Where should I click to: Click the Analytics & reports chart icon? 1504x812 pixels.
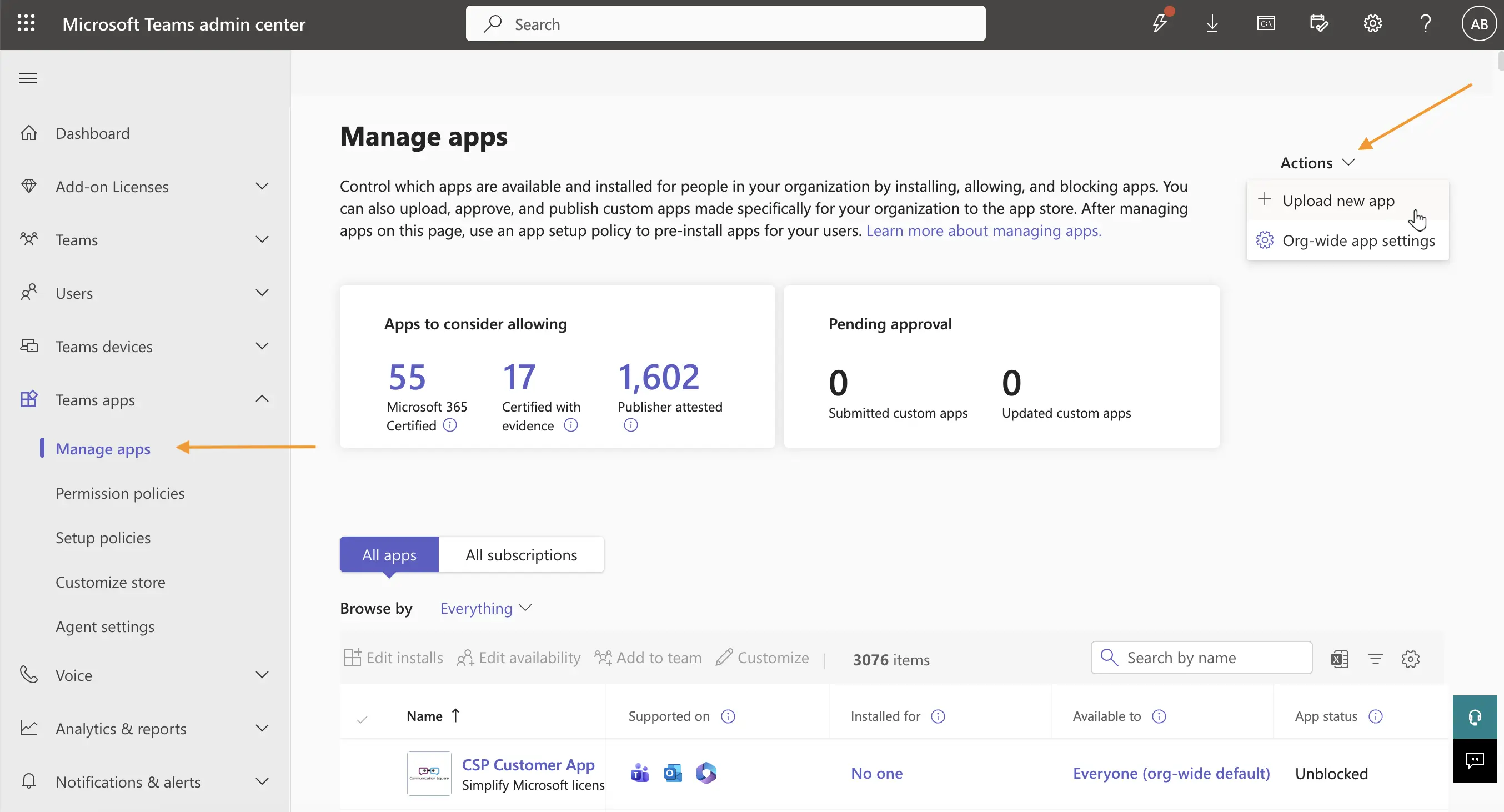[29, 728]
